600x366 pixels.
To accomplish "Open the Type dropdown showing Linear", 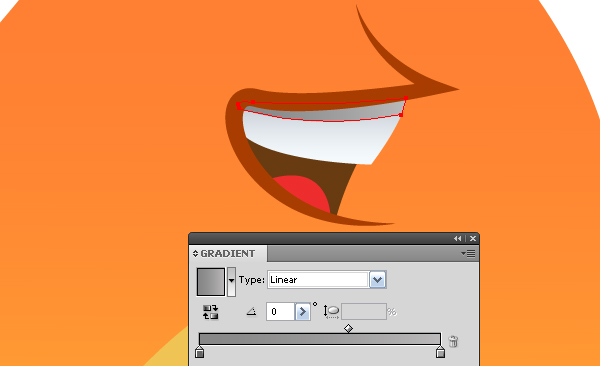I will [x=326, y=280].
